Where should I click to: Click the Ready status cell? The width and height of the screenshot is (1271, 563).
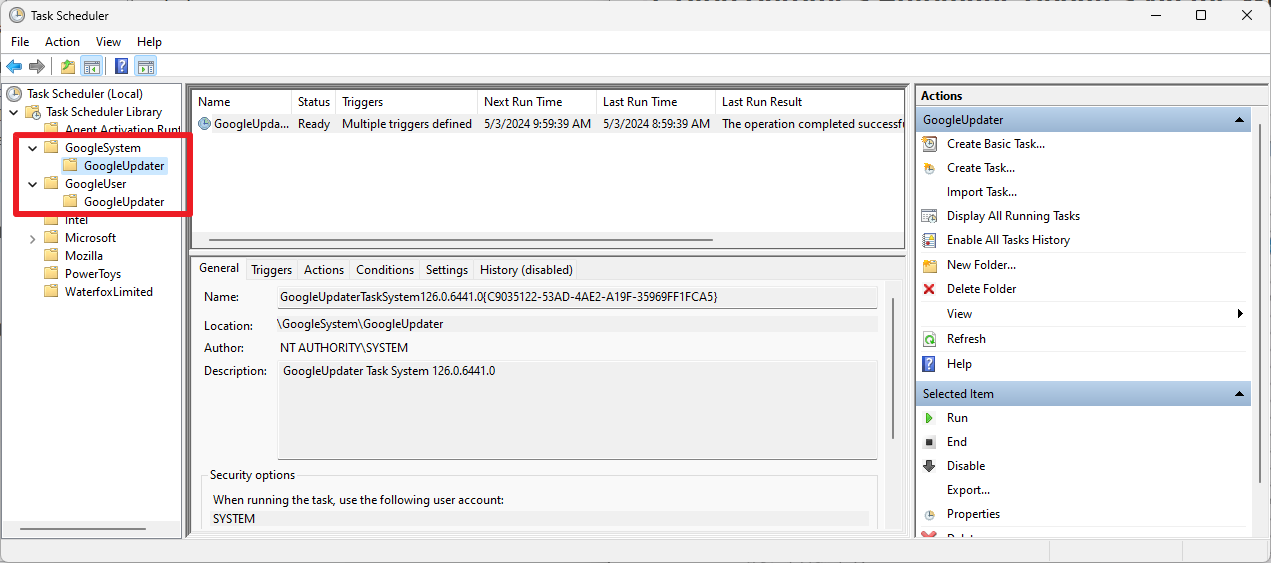pyautogui.click(x=314, y=124)
